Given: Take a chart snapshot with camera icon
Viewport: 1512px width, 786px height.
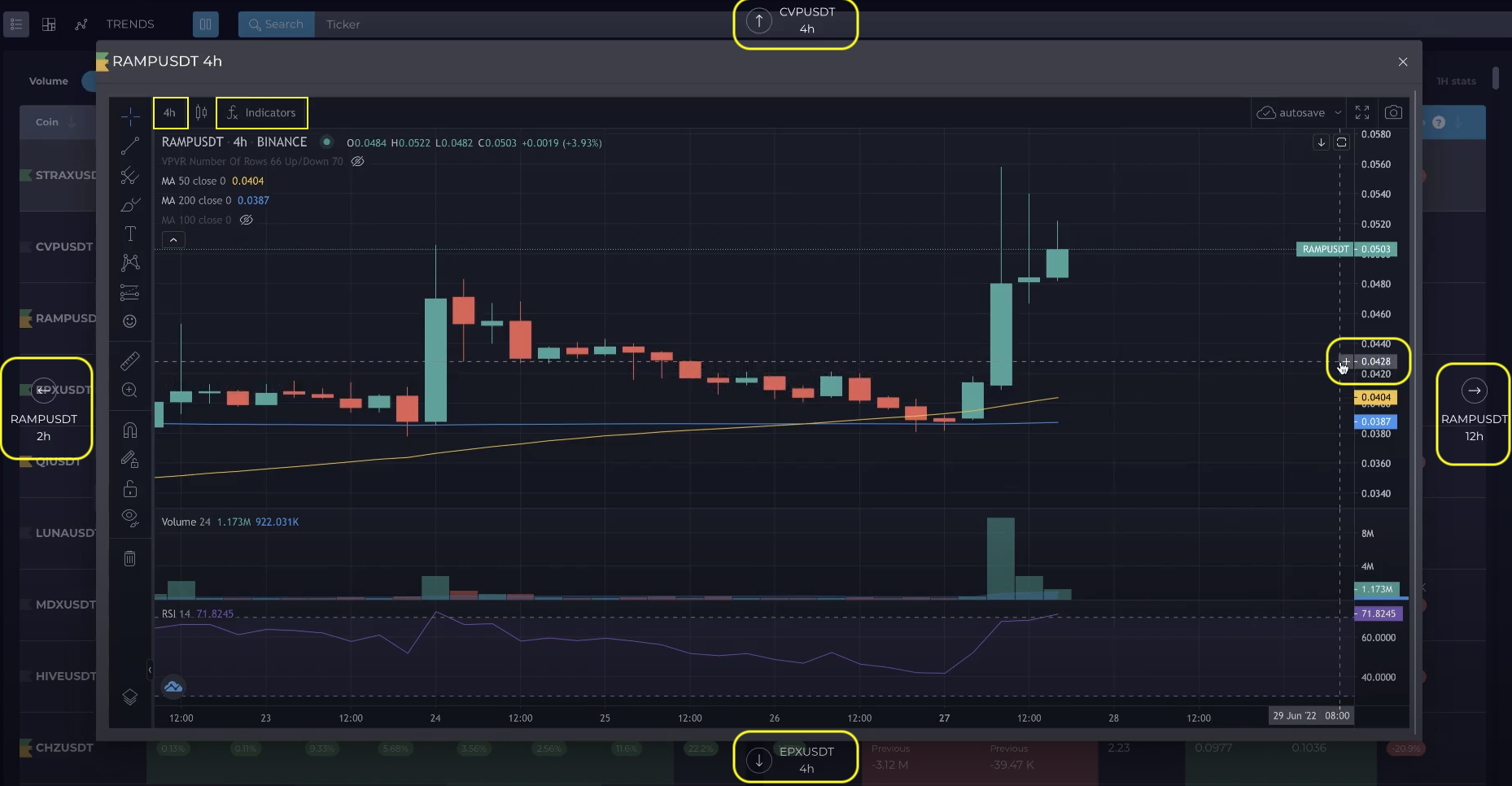Looking at the screenshot, I should click(1393, 112).
